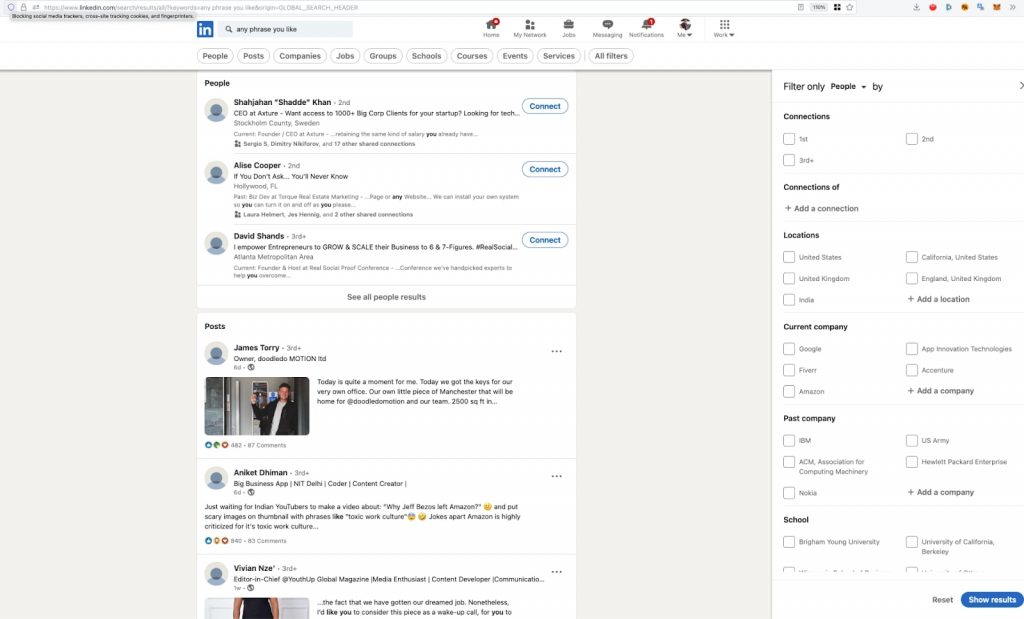Open My Network
The height and width of the screenshot is (619, 1024).
coord(530,28)
